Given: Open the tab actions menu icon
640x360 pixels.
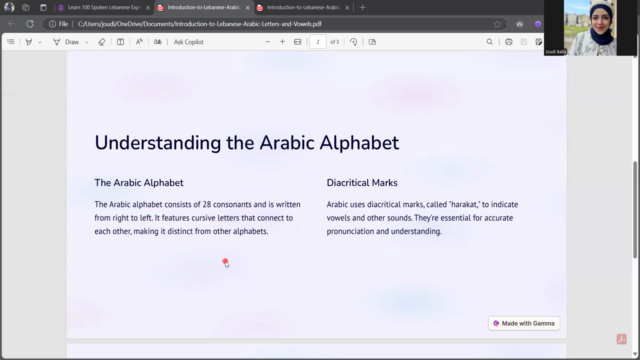Looking at the screenshot, I should pyautogui.click(x=43, y=7).
